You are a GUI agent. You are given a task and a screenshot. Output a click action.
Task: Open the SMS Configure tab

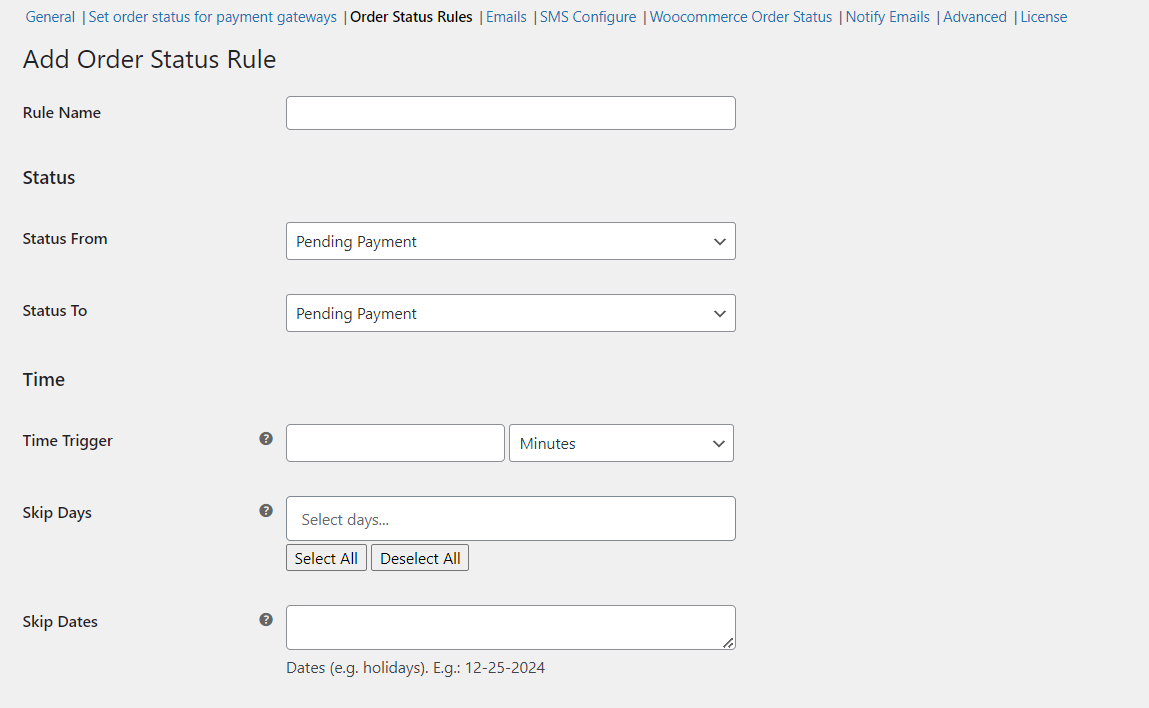[588, 17]
